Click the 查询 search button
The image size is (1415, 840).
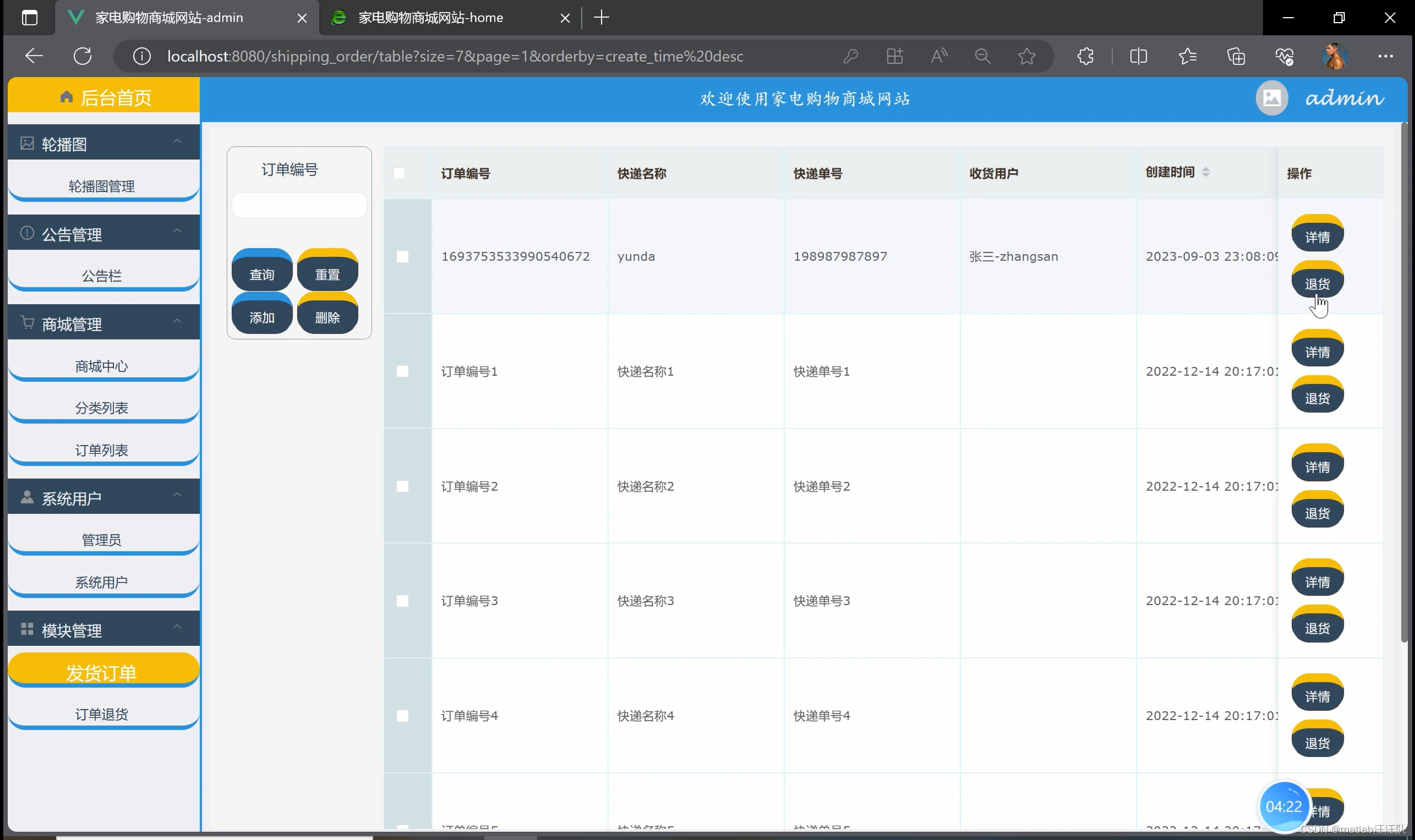point(262,274)
